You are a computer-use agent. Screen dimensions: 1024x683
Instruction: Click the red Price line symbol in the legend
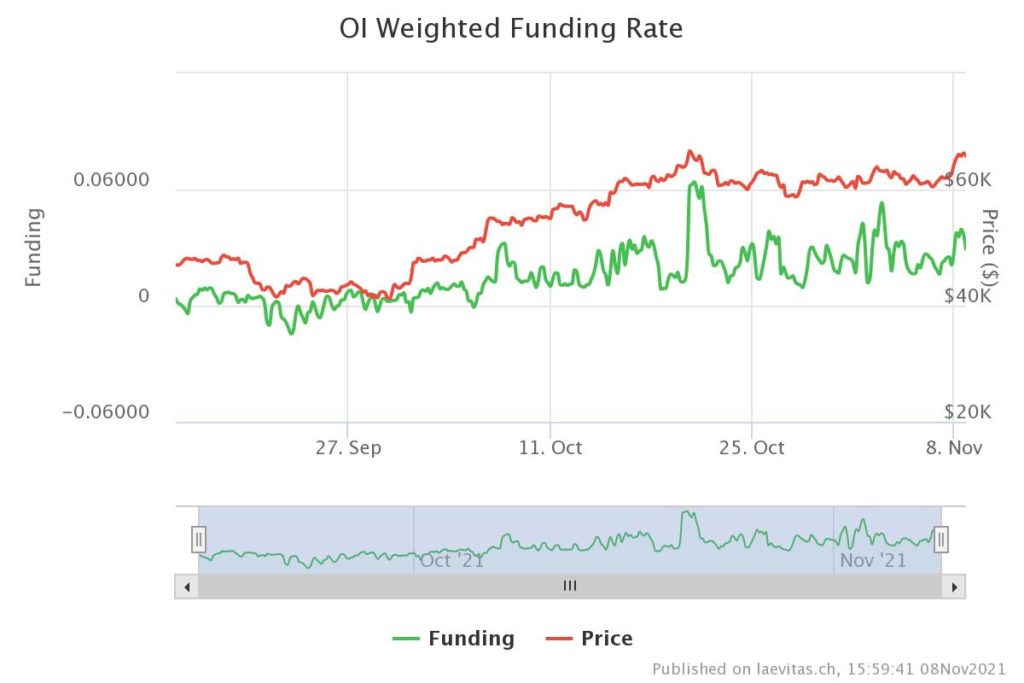tap(559, 638)
